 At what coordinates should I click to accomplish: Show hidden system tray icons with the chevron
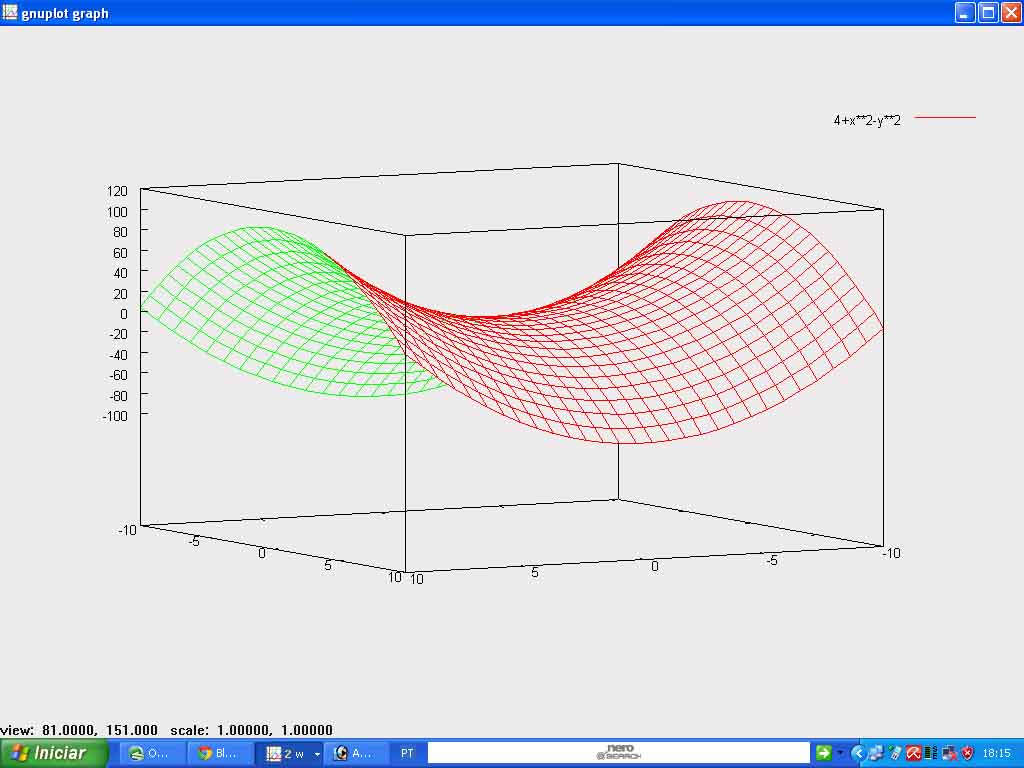pyautogui.click(x=859, y=753)
